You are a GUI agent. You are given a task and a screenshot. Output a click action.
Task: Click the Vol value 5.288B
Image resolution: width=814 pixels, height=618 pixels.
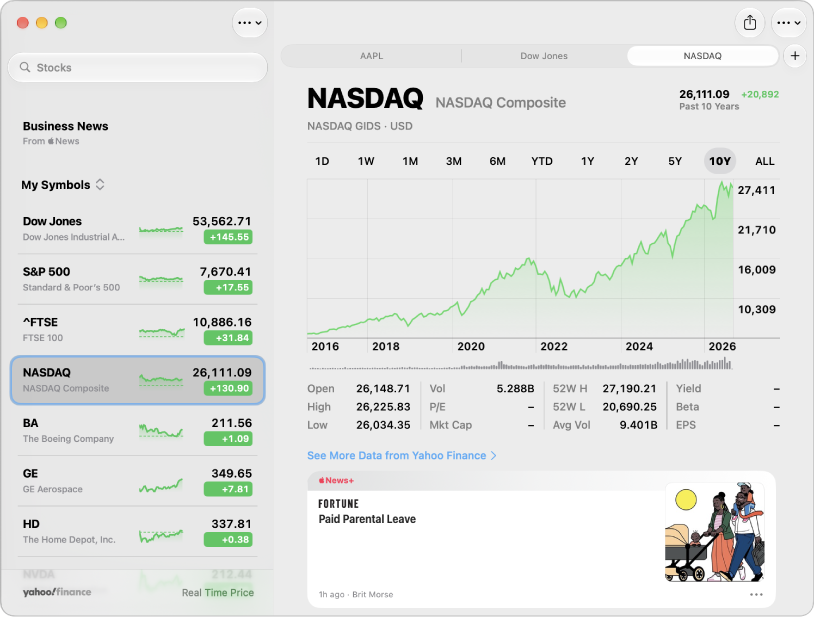(515, 388)
